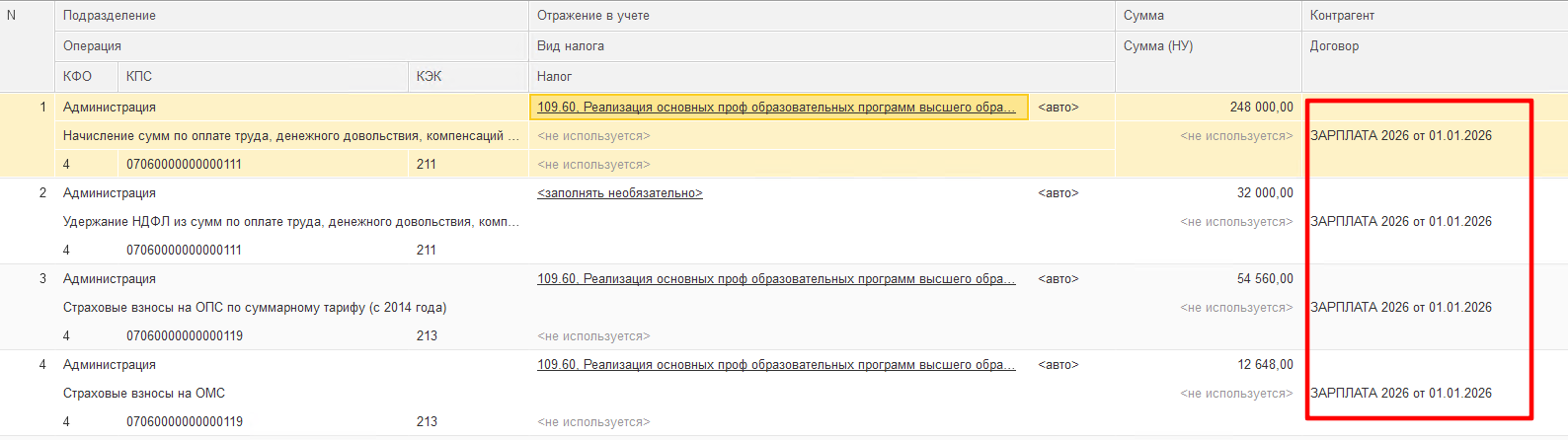The width and height of the screenshot is (1568, 440).
Task: Select the "Страховые взносы на ОМС" operation cell
Action: click(144, 394)
